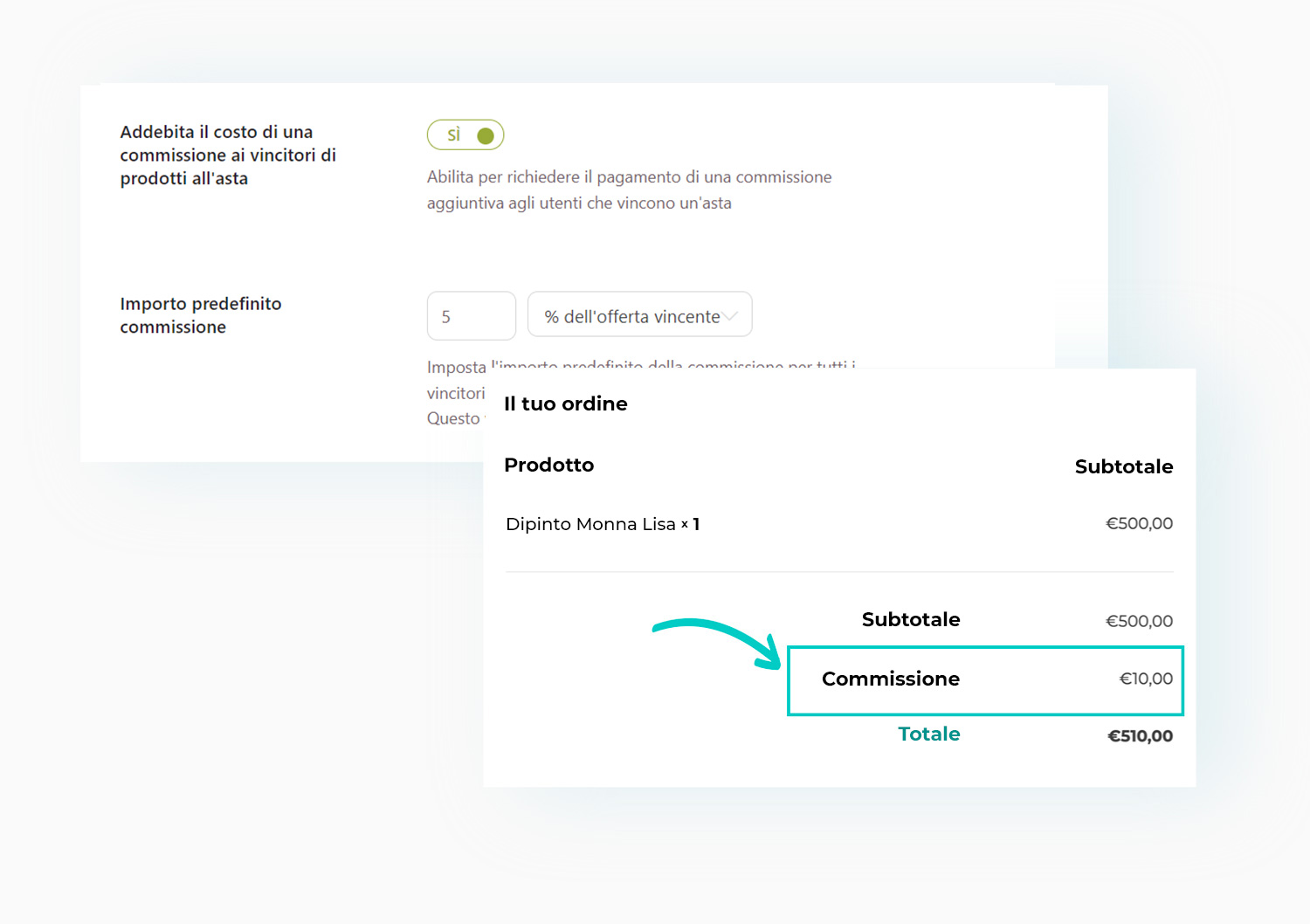Click the green knob of the SÌ toggle
The image size is (1310, 924).
coord(486,135)
